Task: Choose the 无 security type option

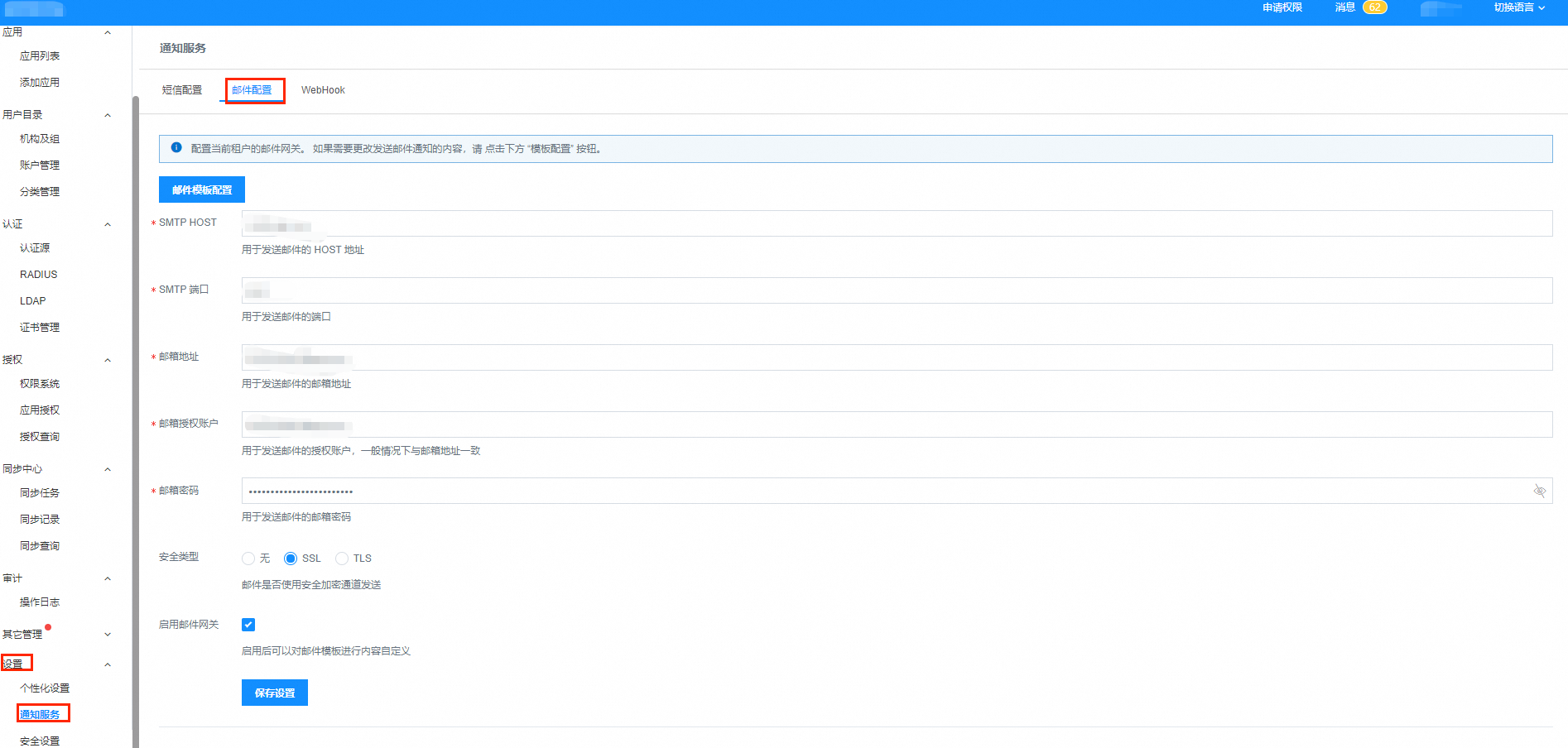Action: [248, 559]
